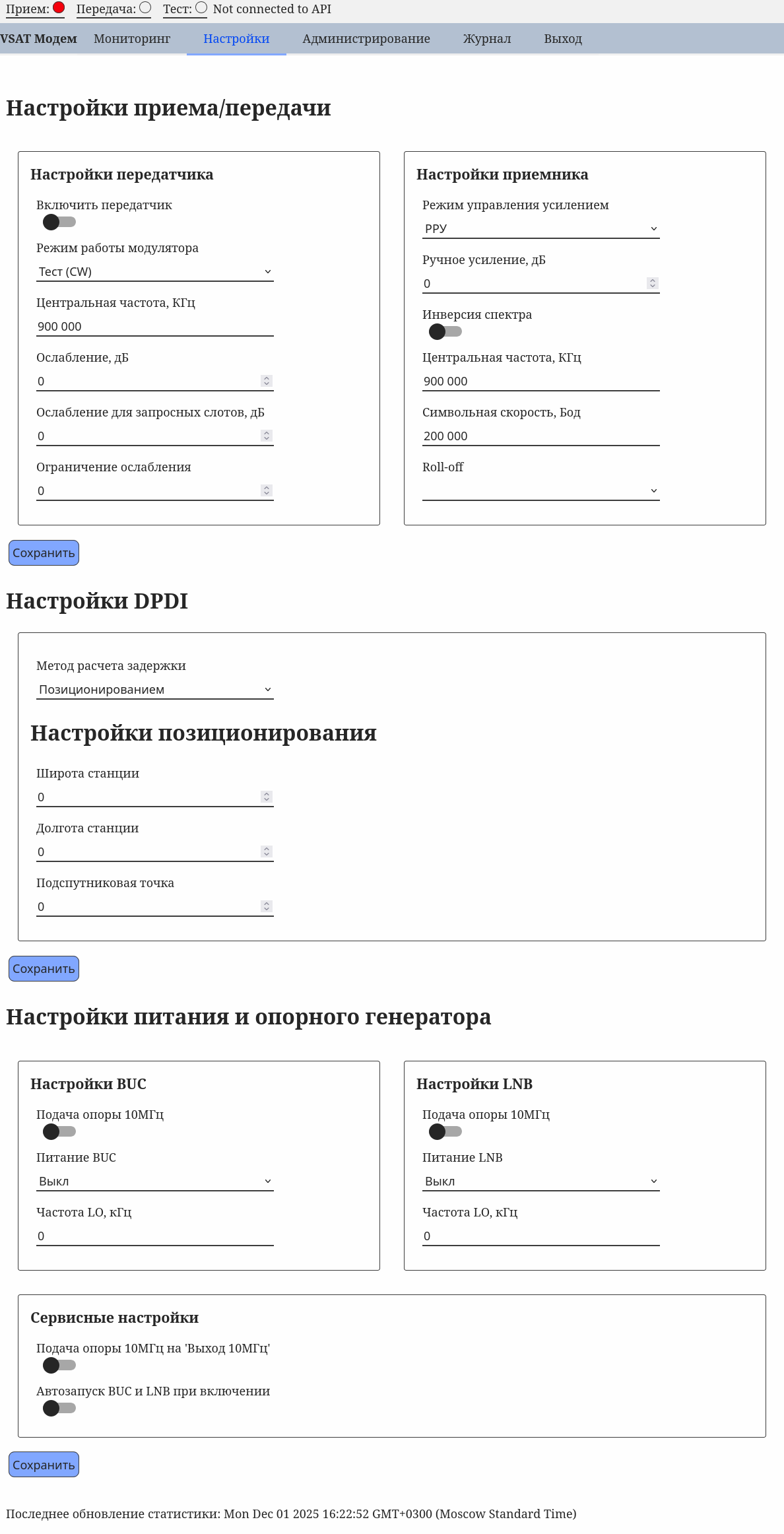This screenshot has height=1534, width=784.
Task: Open the Roll-off dropdown
Action: coord(541,491)
